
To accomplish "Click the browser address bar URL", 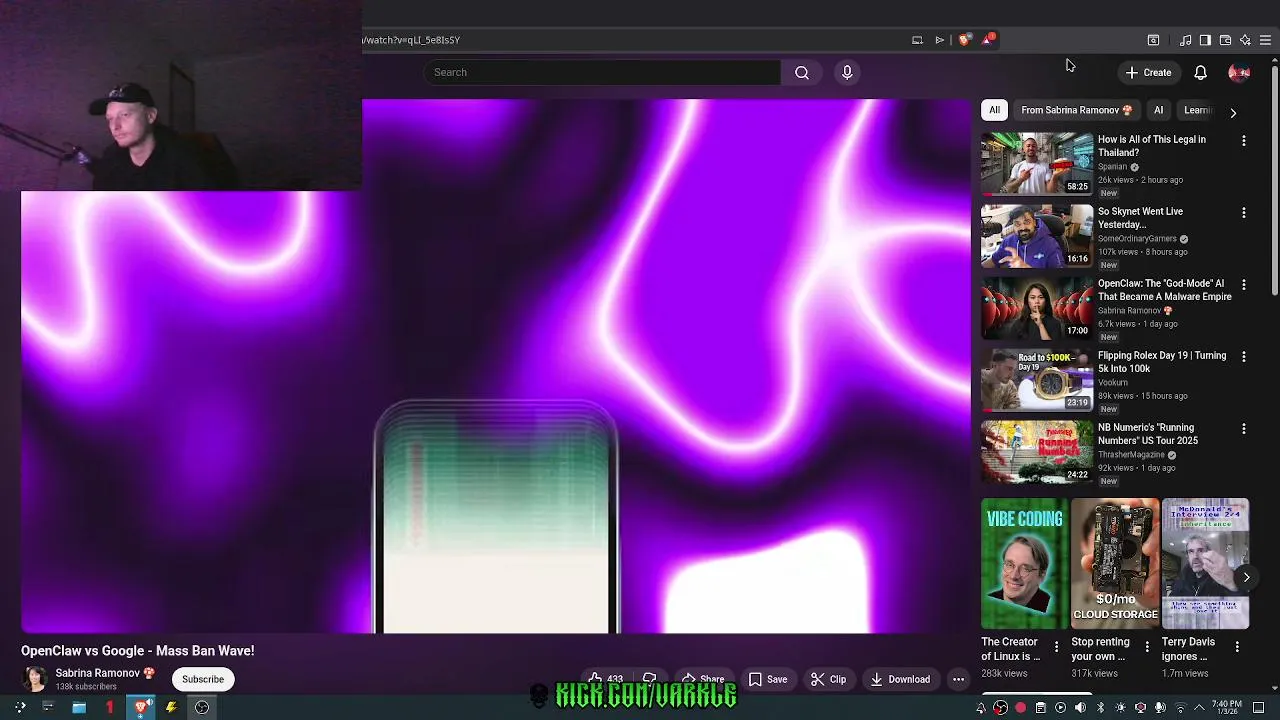I will click(x=411, y=40).
